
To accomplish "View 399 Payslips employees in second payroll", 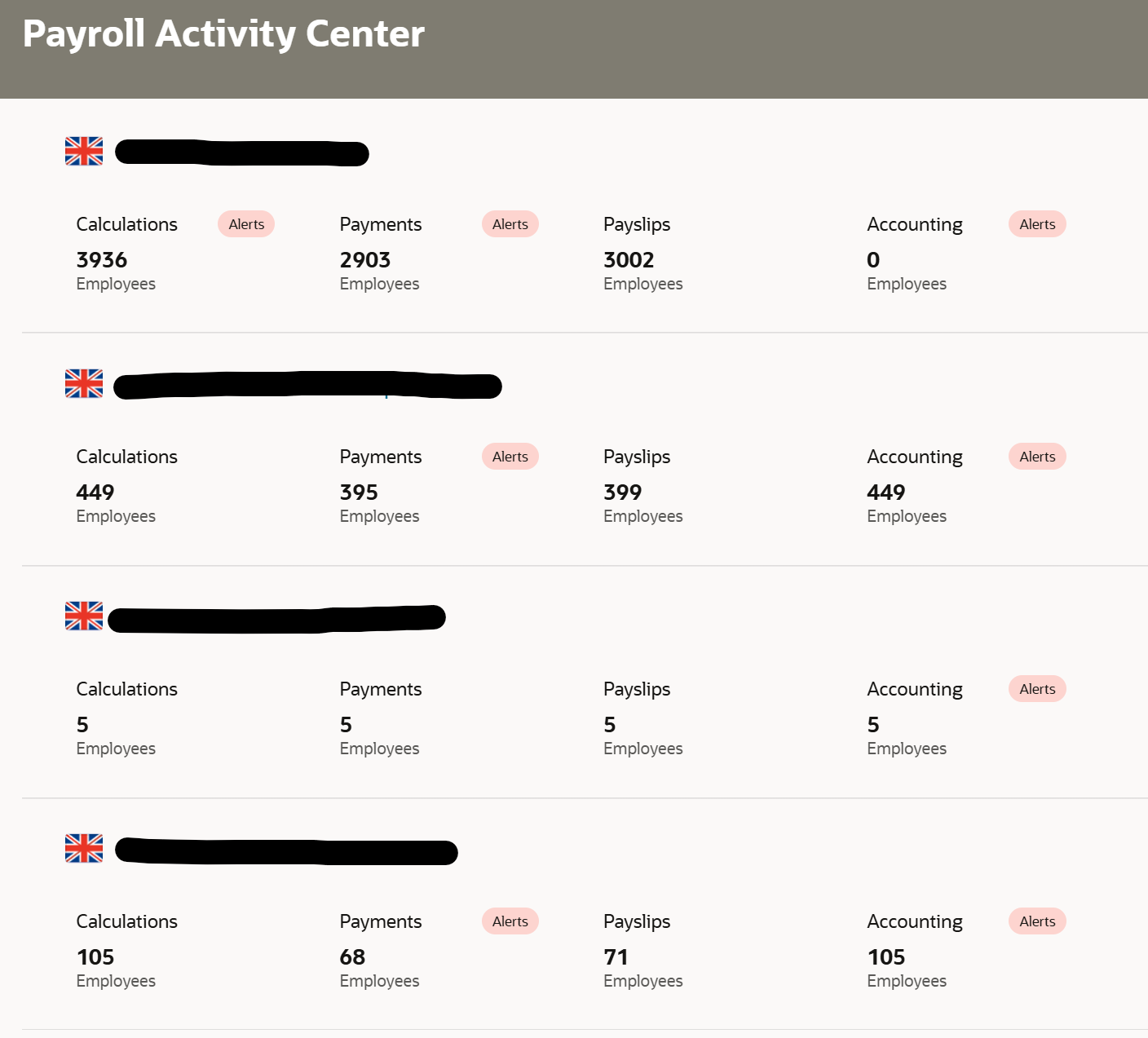I will (621, 492).
